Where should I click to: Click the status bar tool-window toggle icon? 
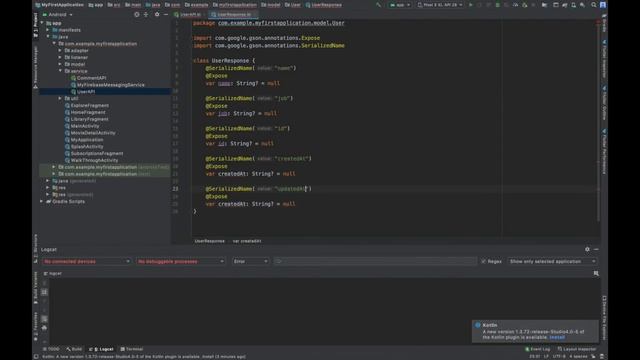pyautogui.click(x=36, y=356)
